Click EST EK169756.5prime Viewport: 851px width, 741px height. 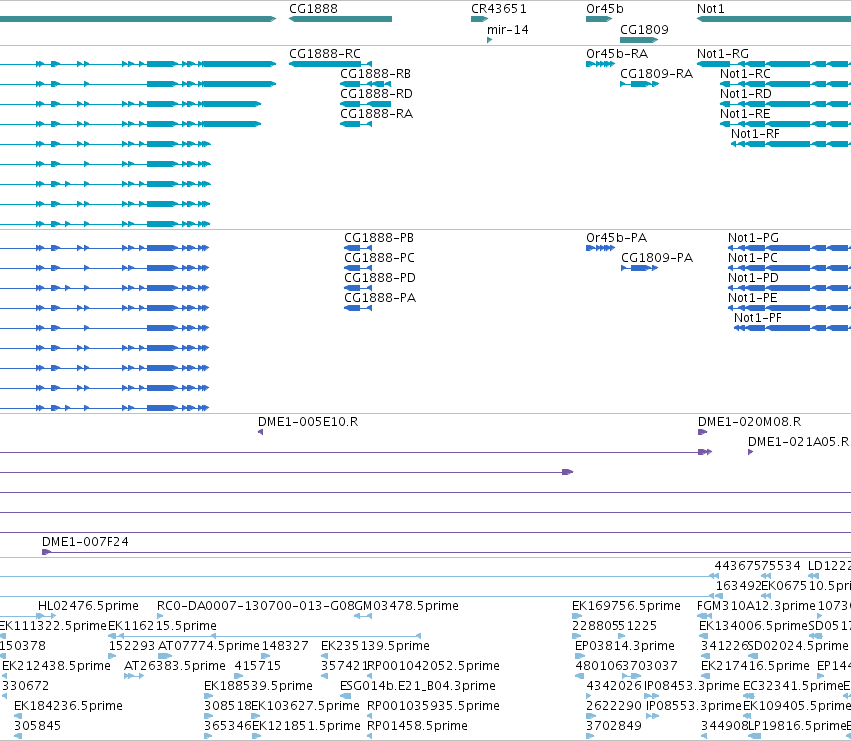(x=576, y=616)
